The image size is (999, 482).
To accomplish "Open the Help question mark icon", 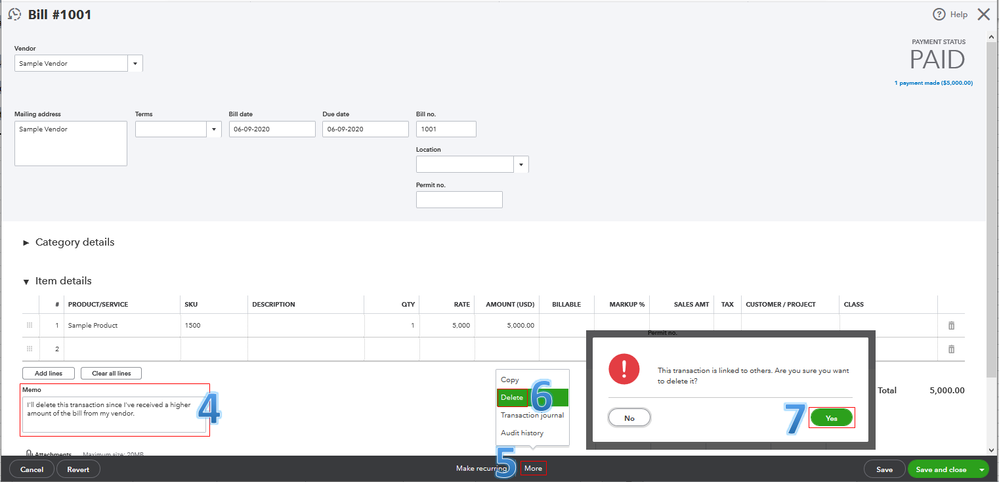I will [938, 14].
